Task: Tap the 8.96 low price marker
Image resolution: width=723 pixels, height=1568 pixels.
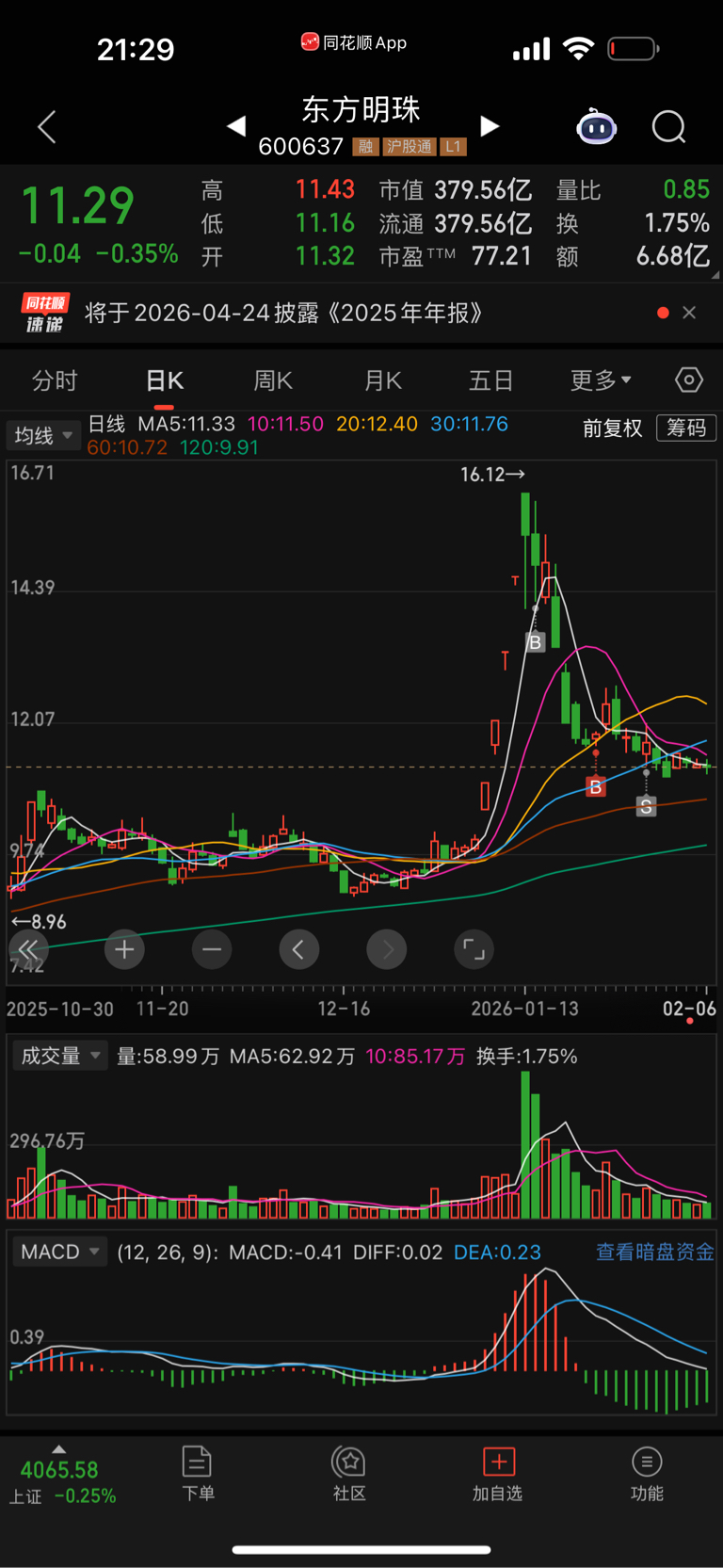Action: click(x=39, y=922)
